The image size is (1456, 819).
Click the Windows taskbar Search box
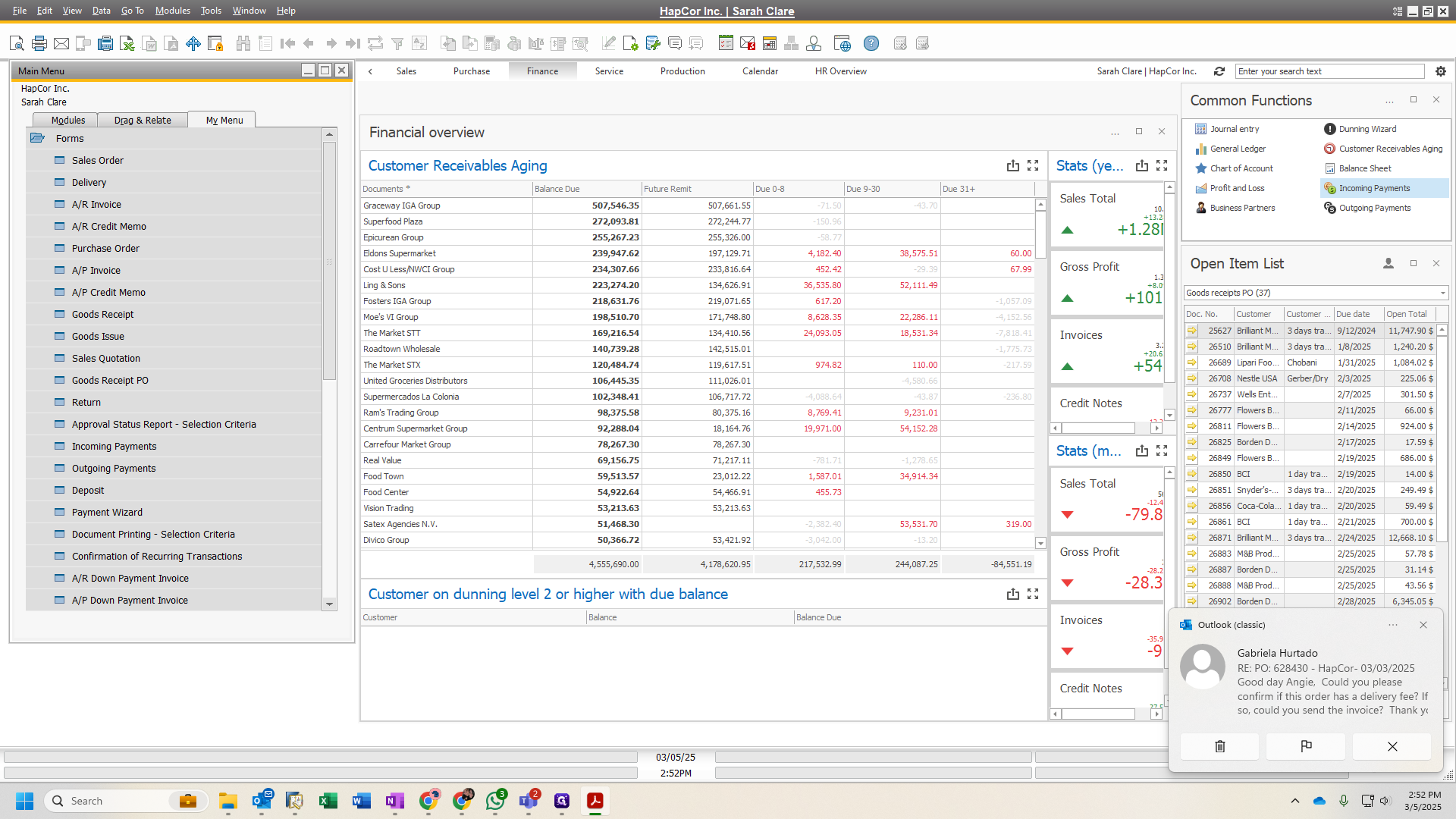126,801
